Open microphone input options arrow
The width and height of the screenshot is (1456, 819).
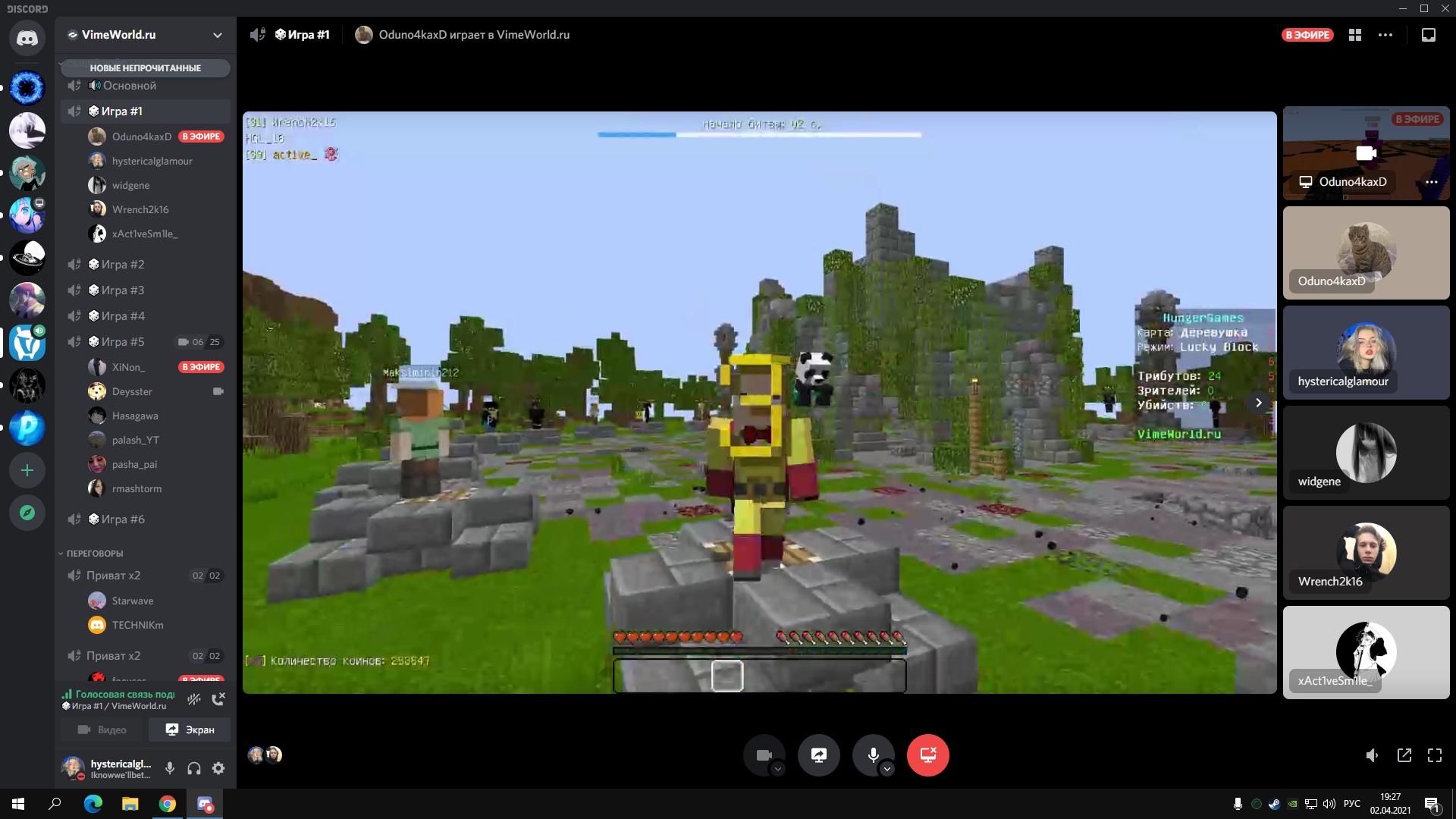(887, 769)
